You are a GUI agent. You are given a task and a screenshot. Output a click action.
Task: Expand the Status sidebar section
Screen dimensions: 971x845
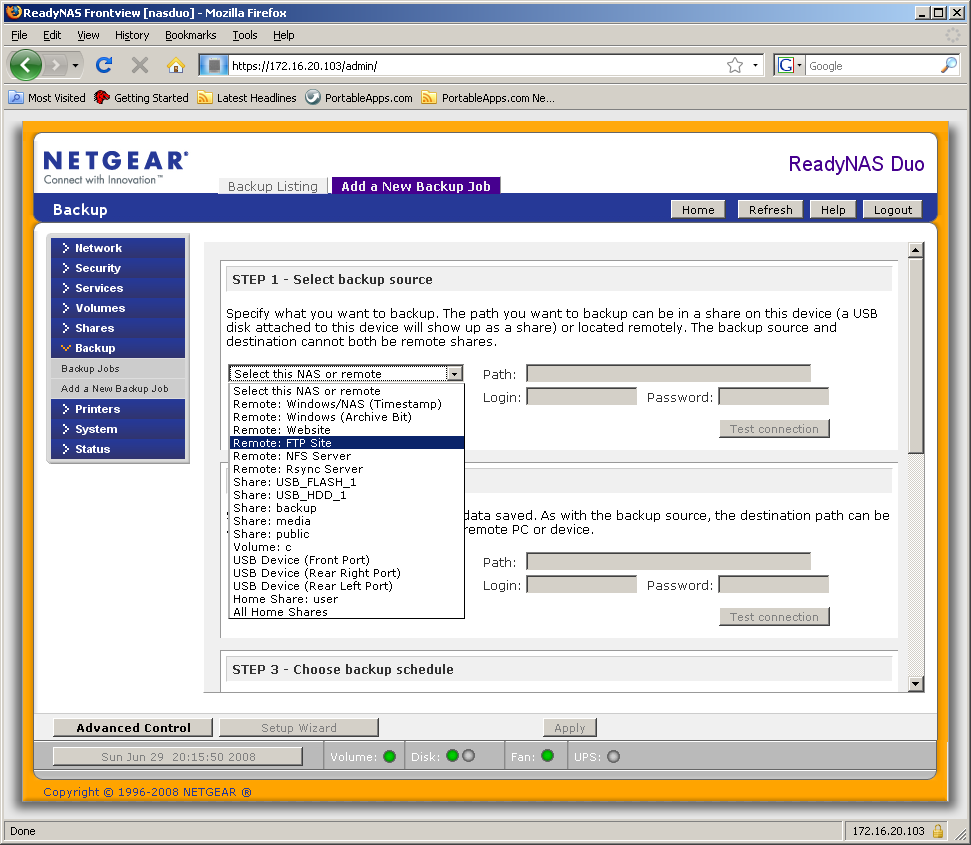(118, 449)
